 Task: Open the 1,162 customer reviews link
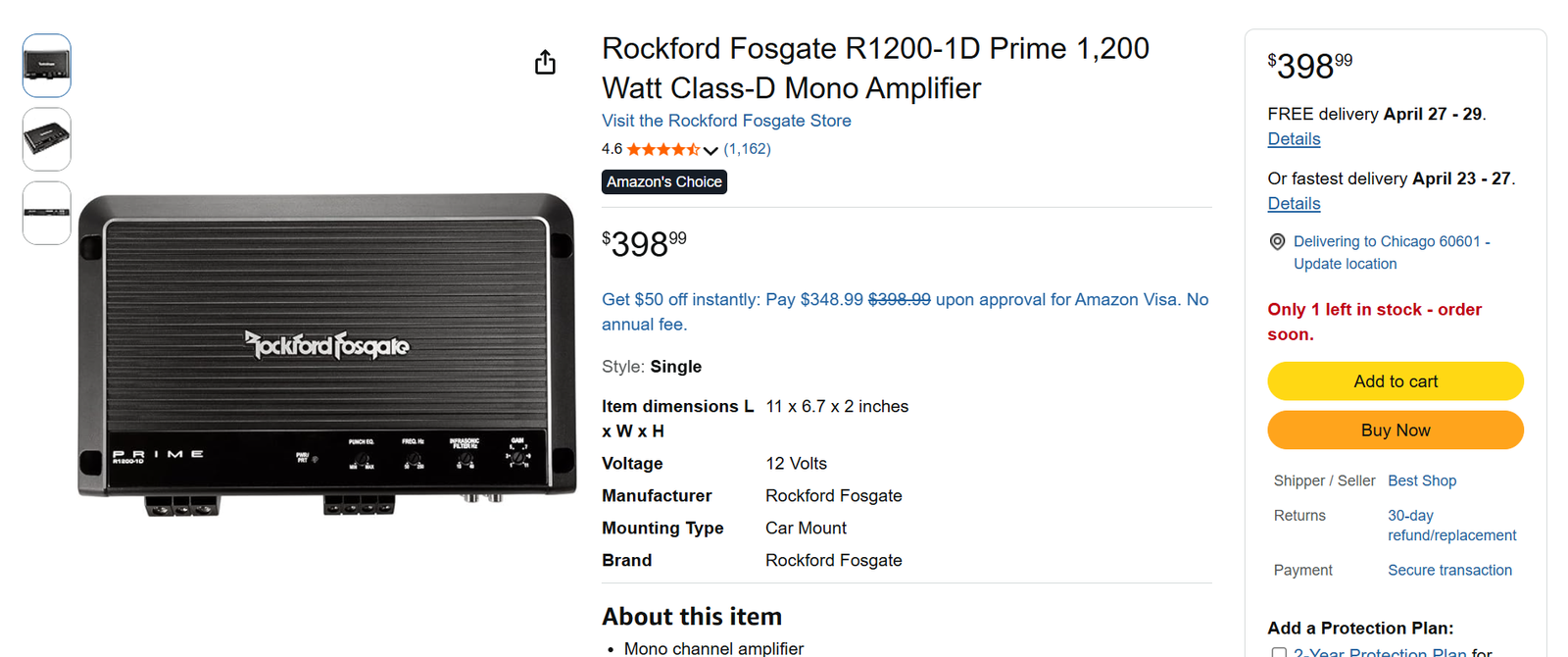coord(747,149)
